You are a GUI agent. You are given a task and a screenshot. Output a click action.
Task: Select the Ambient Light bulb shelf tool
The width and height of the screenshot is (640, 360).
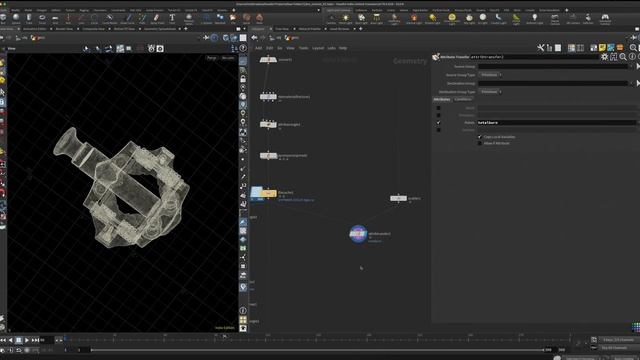pos(534,18)
